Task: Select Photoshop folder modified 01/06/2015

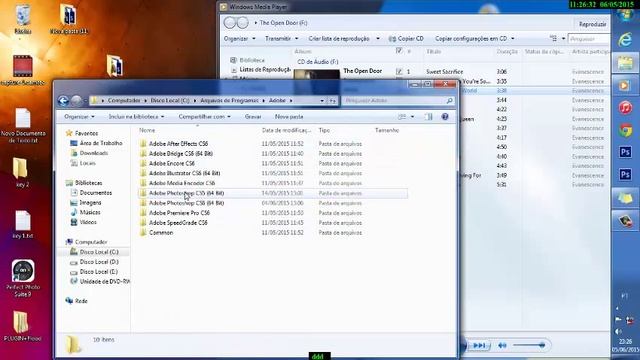Action: pyautogui.click(x=187, y=203)
